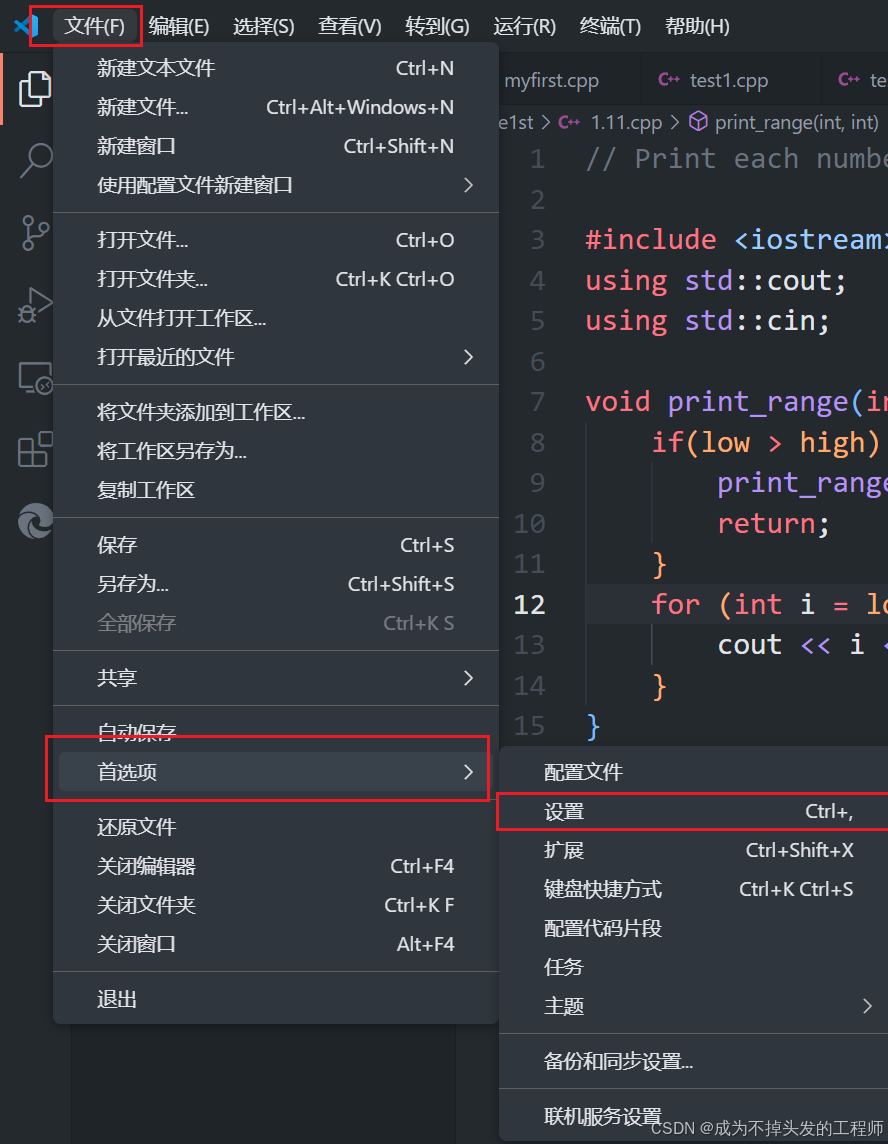Open the Extensions icon
888x1144 pixels.
(36, 450)
